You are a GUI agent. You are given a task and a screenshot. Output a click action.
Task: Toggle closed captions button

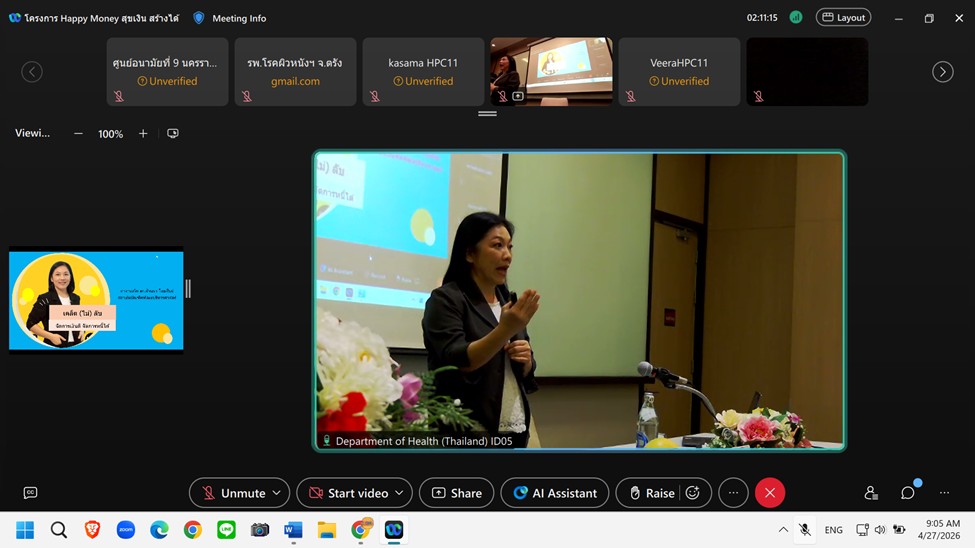pyautogui.click(x=30, y=493)
